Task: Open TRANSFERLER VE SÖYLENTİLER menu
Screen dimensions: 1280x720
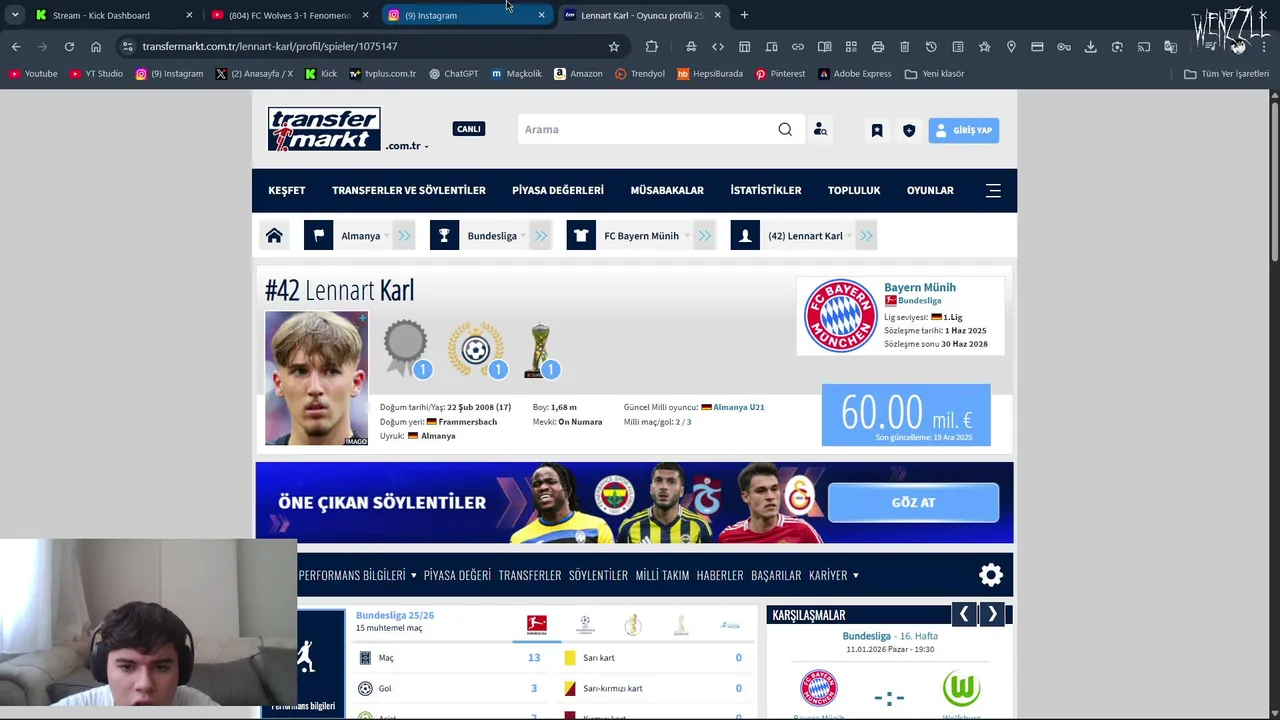Action: [409, 190]
